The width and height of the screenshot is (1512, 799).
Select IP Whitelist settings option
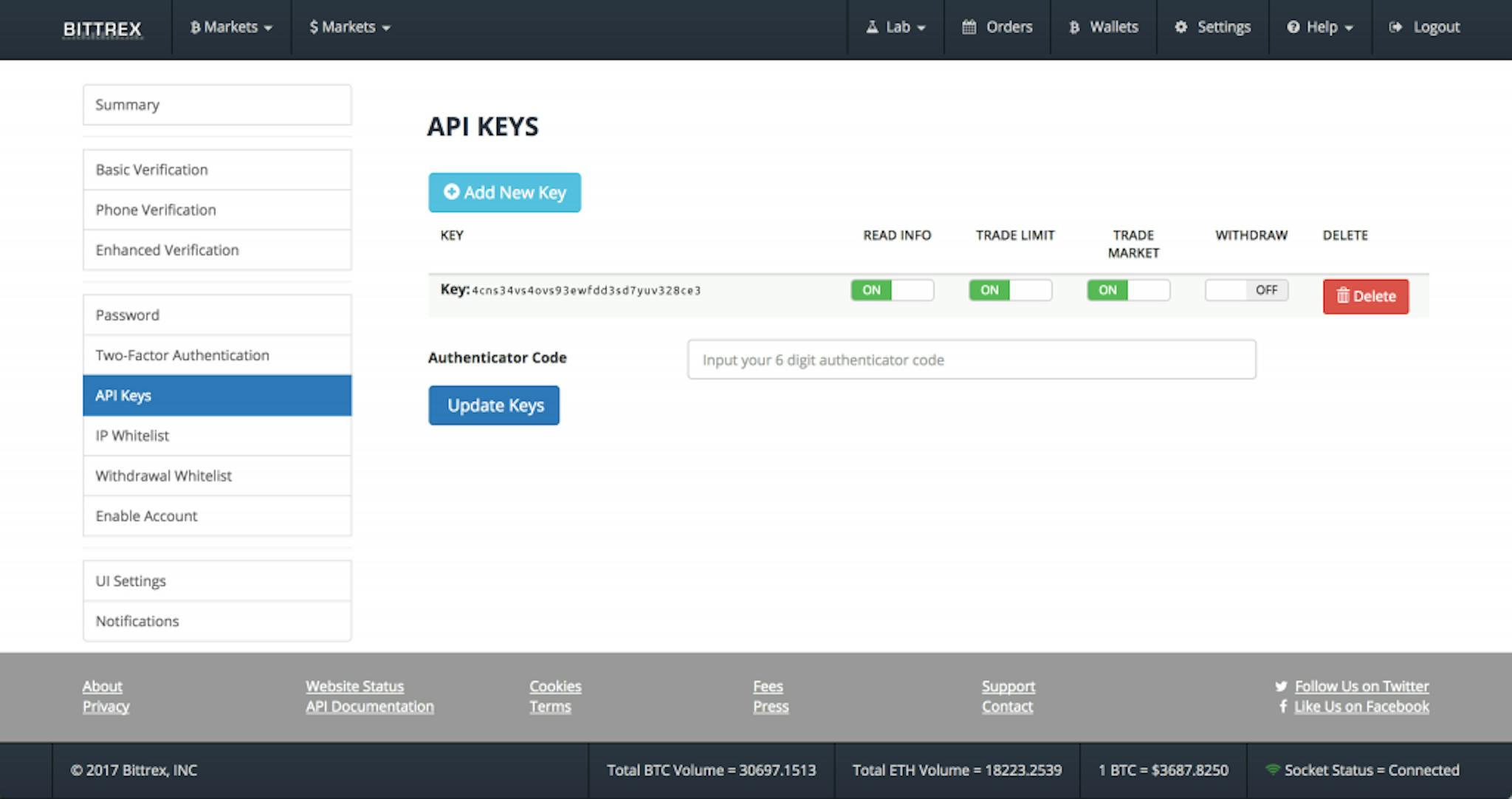tap(216, 436)
